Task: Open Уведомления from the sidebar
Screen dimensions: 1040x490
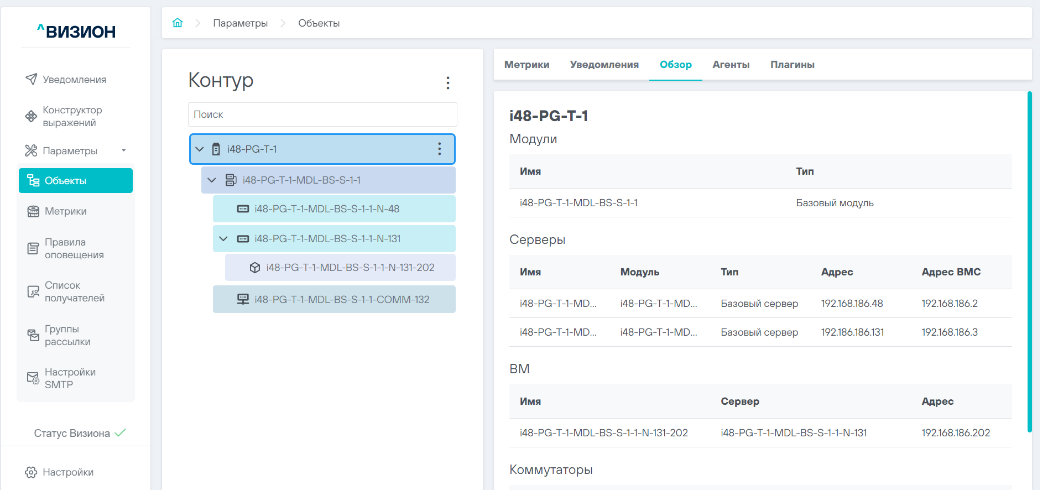Action: coord(74,79)
